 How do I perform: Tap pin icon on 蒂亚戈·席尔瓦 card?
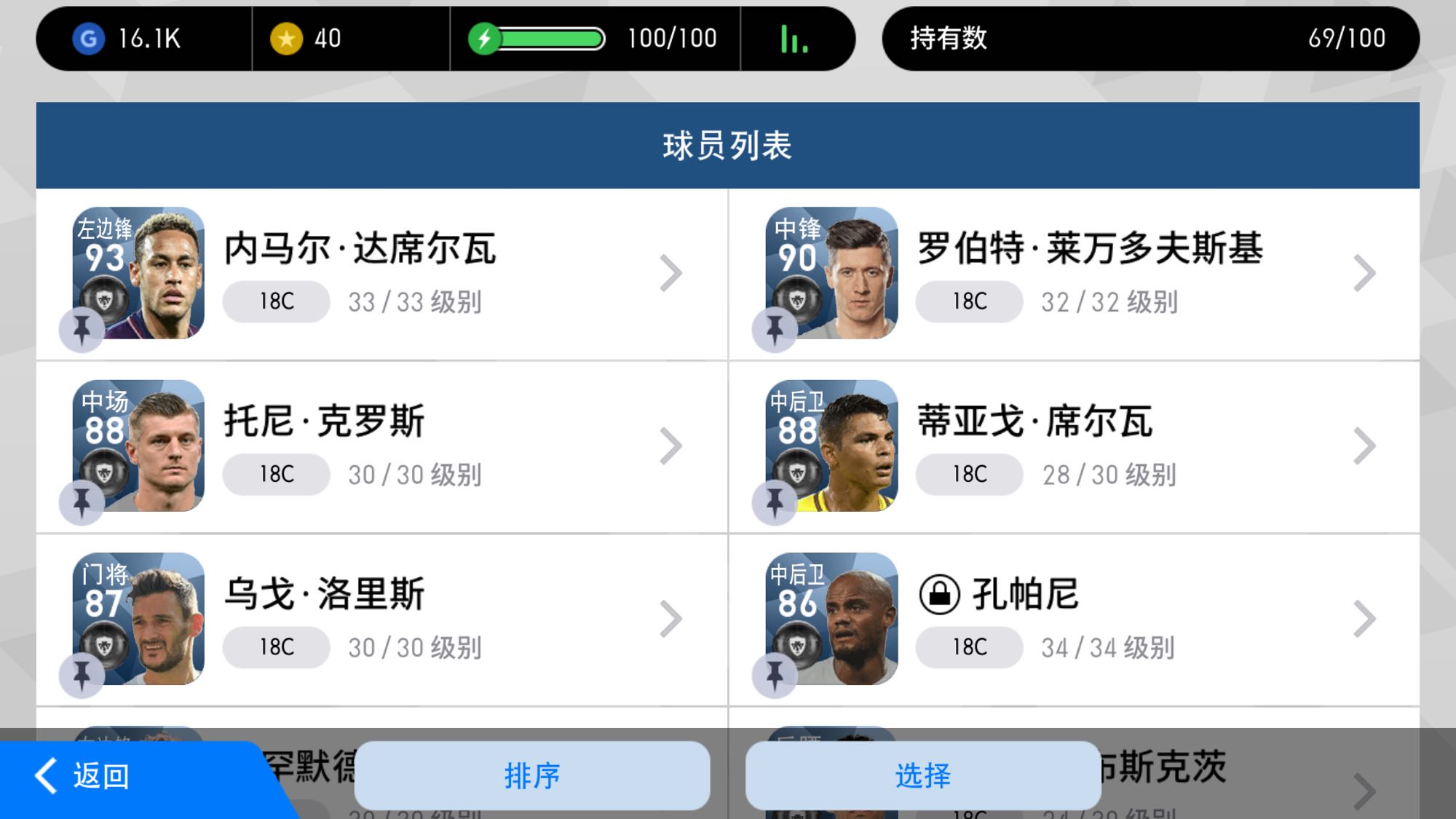(x=775, y=502)
